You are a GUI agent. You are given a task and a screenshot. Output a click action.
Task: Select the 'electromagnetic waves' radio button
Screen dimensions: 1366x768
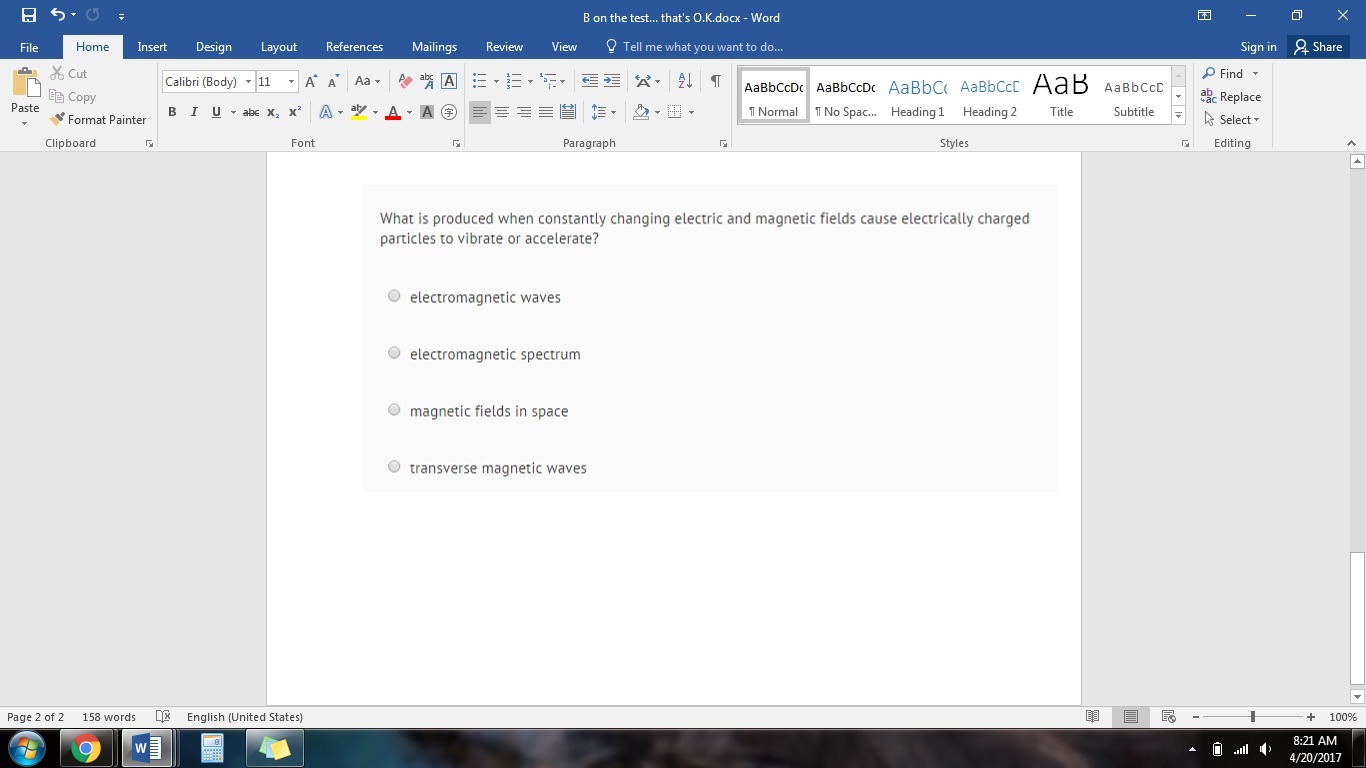[x=394, y=296]
